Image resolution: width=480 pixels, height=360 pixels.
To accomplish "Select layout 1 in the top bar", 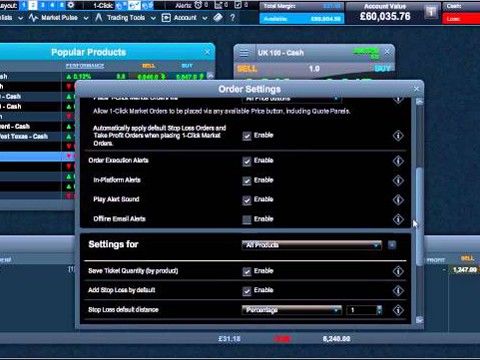I will point(24,5).
